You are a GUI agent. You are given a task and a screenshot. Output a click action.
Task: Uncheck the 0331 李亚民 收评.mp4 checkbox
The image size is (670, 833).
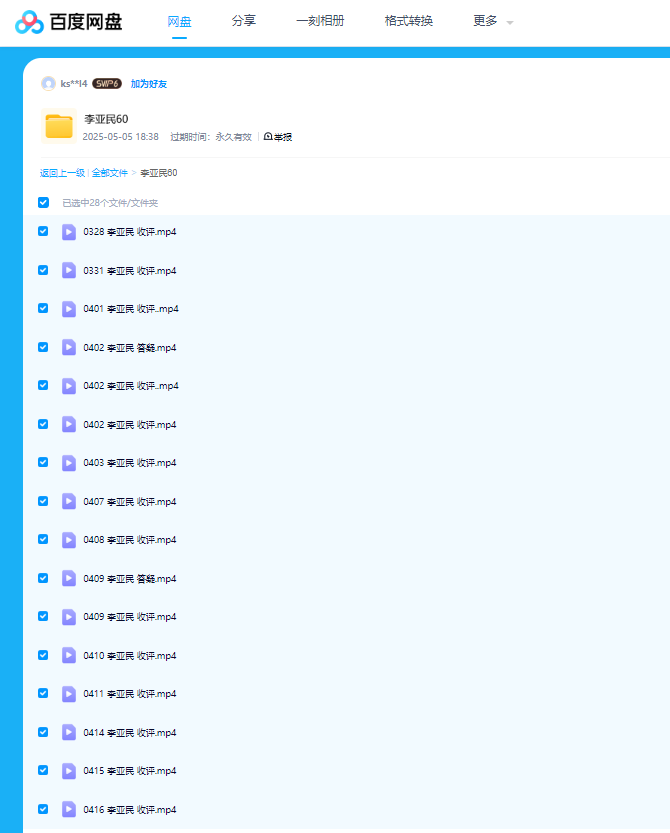(x=43, y=270)
